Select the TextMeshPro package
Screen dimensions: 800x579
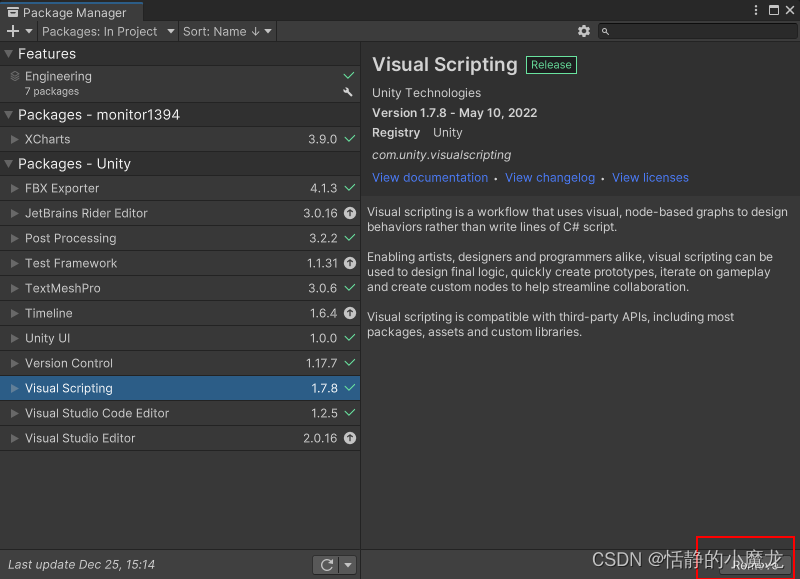[x=180, y=288]
